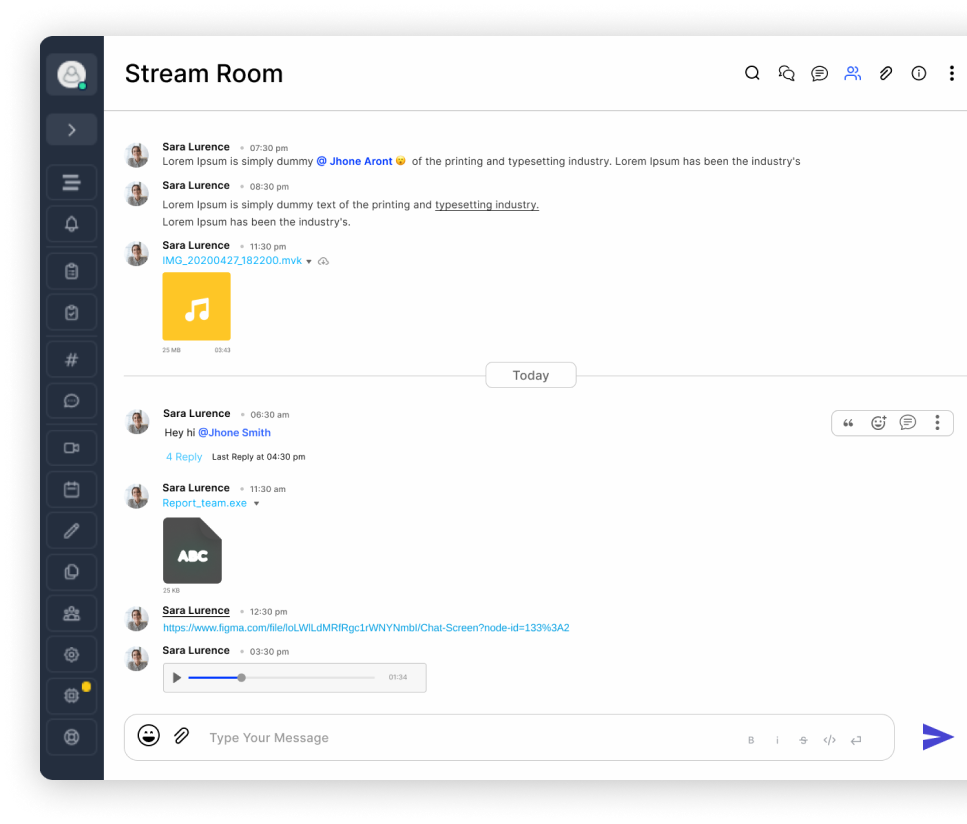The width and height of the screenshot is (967, 824).
Task: Toggle strikethrough formatting in composer
Action: click(x=803, y=740)
